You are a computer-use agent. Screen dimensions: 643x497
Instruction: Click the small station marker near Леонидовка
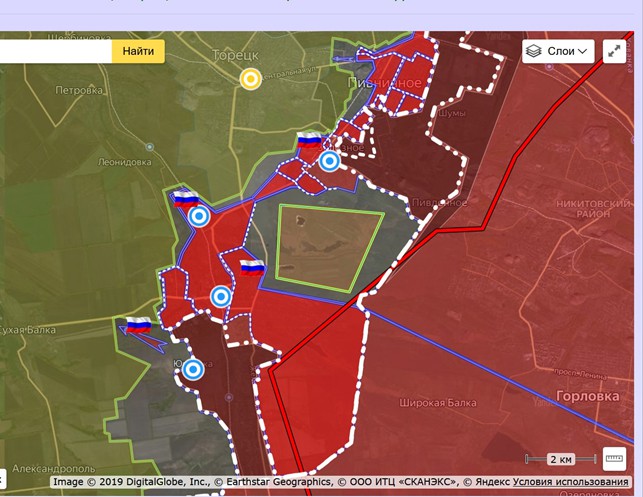click(150, 147)
